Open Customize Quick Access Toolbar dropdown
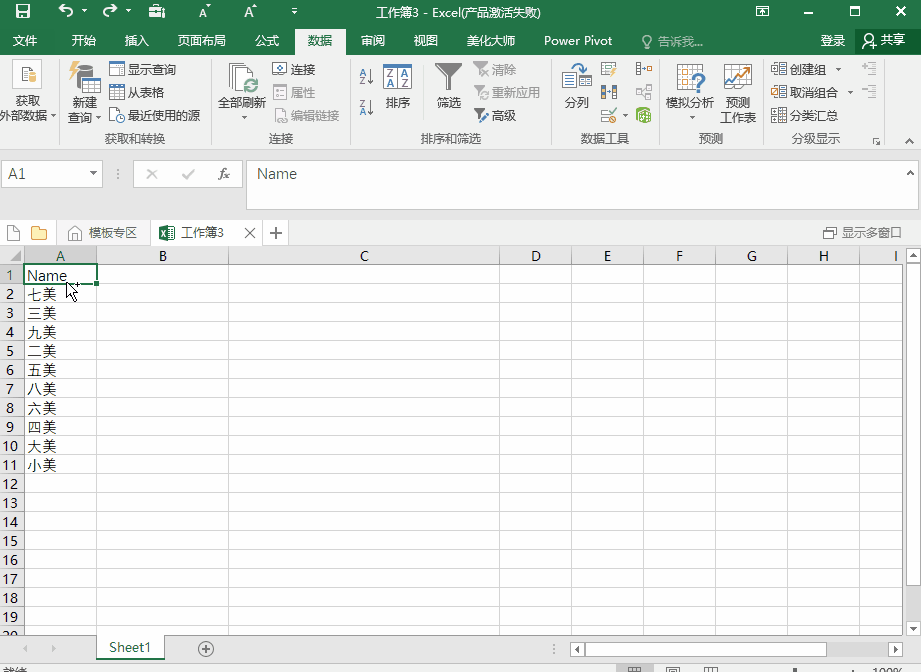The height and width of the screenshot is (672, 921). pyautogui.click(x=294, y=11)
